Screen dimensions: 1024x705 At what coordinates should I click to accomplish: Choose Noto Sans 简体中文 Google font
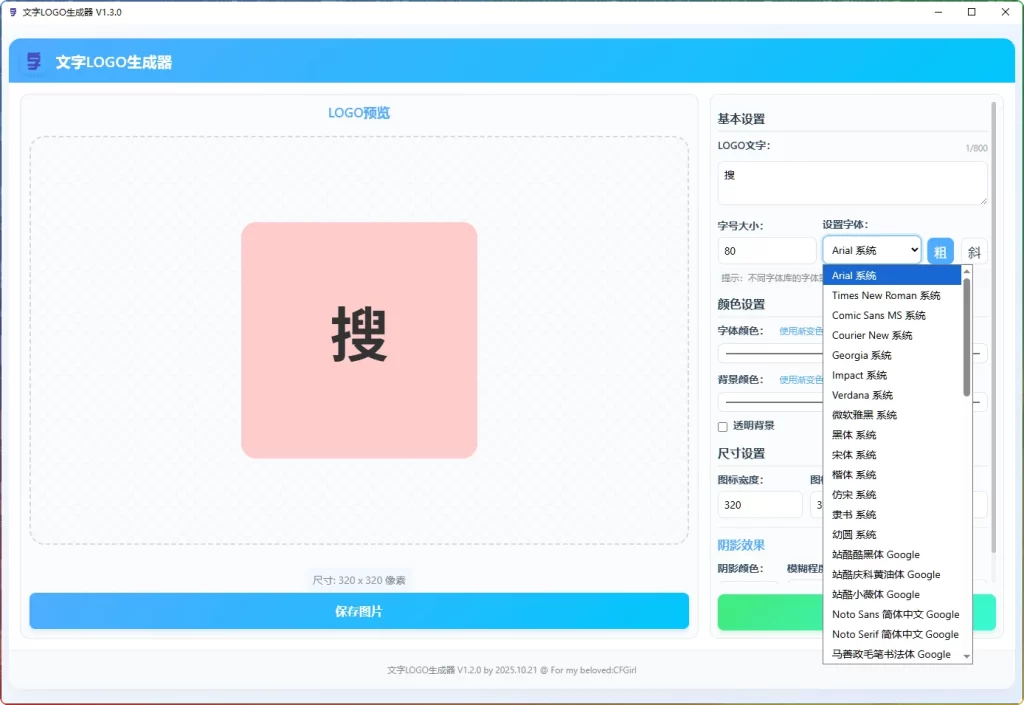[x=895, y=614]
